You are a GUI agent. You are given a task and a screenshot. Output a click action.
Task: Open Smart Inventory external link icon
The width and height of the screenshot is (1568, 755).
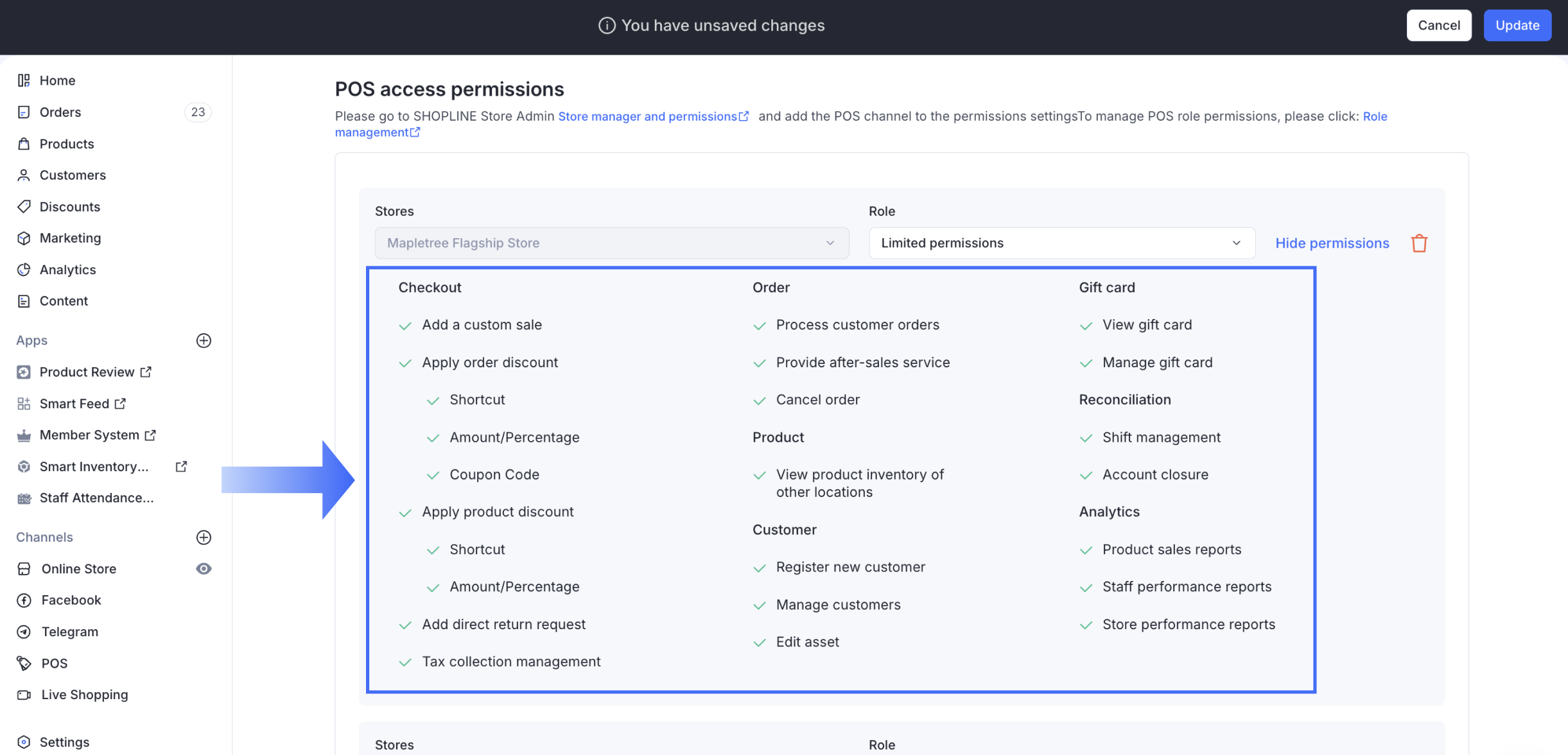point(181,467)
